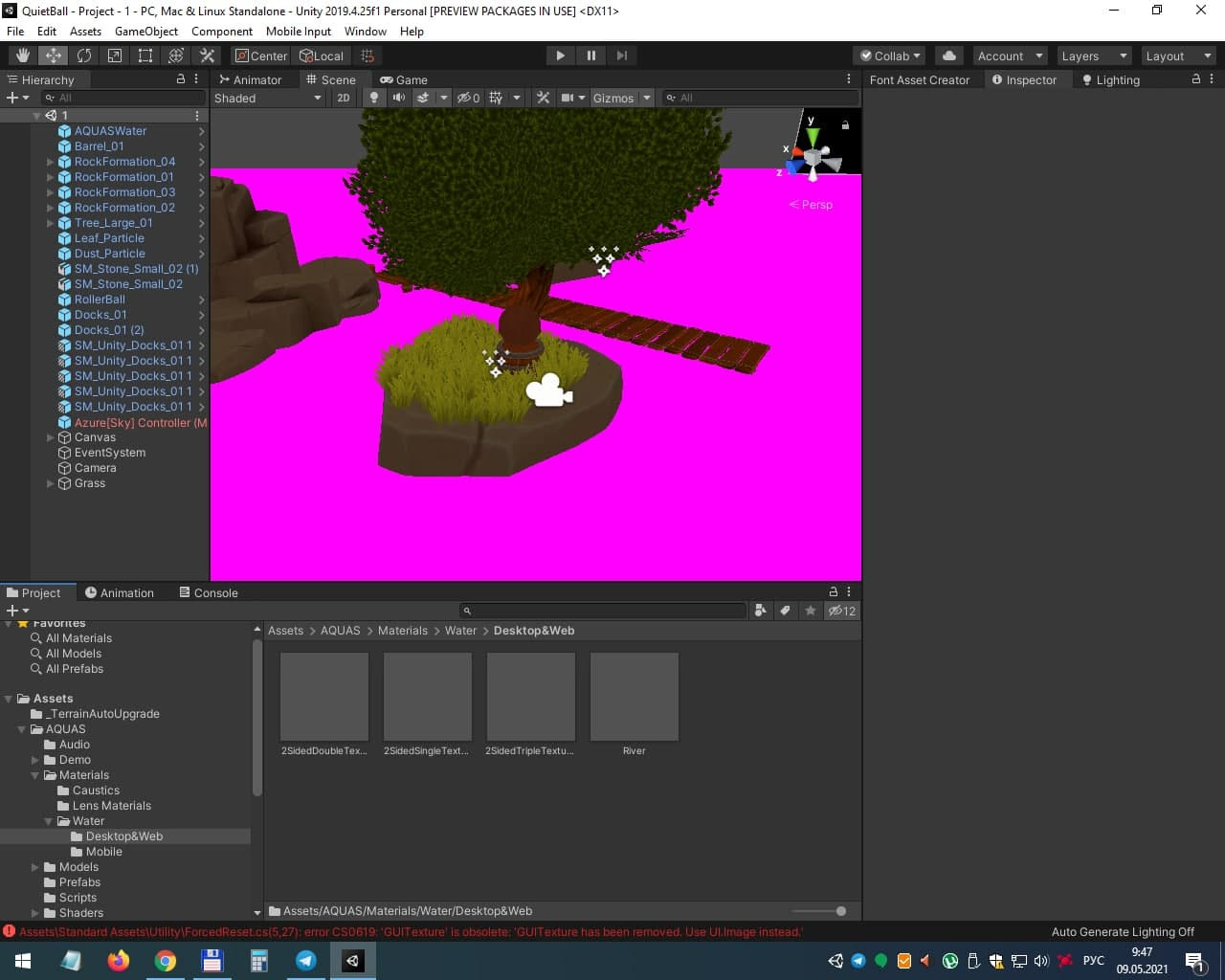The width and height of the screenshot is (1225, 980).
Task: Open component editor tools wrench icon
Action: (543, 98)
